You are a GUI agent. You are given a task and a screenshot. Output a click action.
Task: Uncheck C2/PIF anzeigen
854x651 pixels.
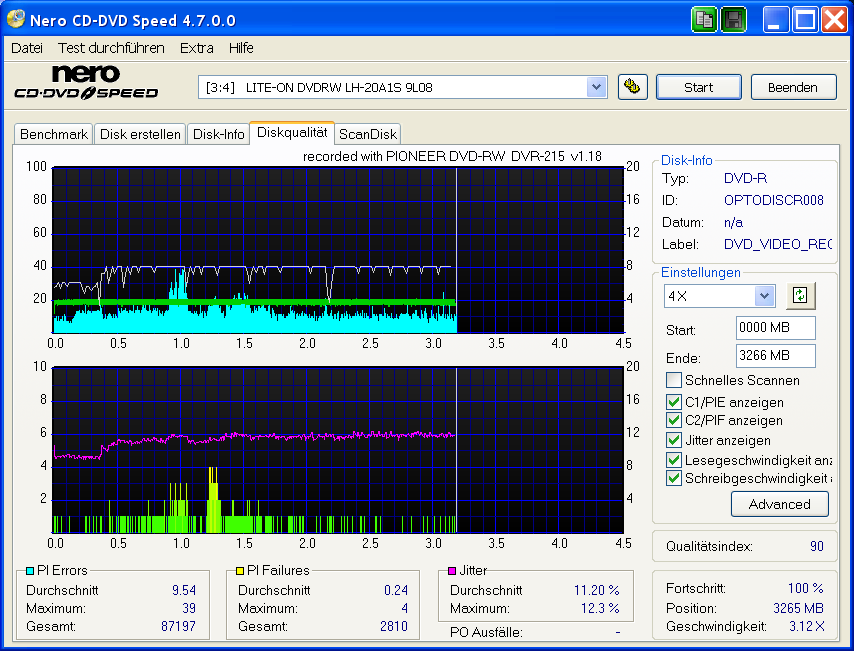point(674,420)
